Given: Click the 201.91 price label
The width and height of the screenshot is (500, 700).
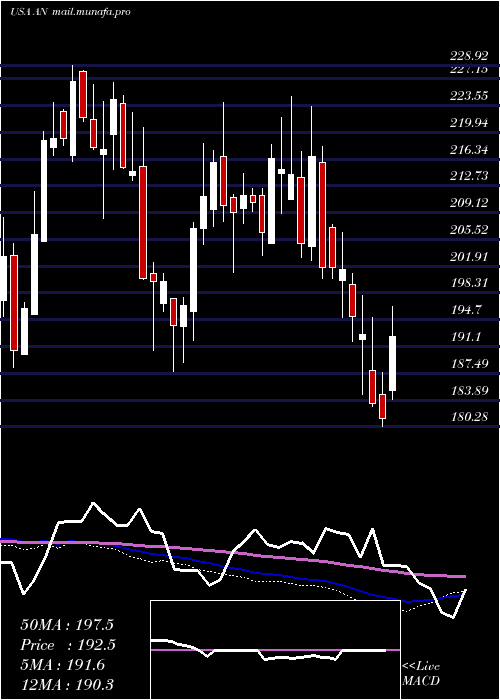Looking at the screenshot, I should pyautogui.click(x=469, y=257).
